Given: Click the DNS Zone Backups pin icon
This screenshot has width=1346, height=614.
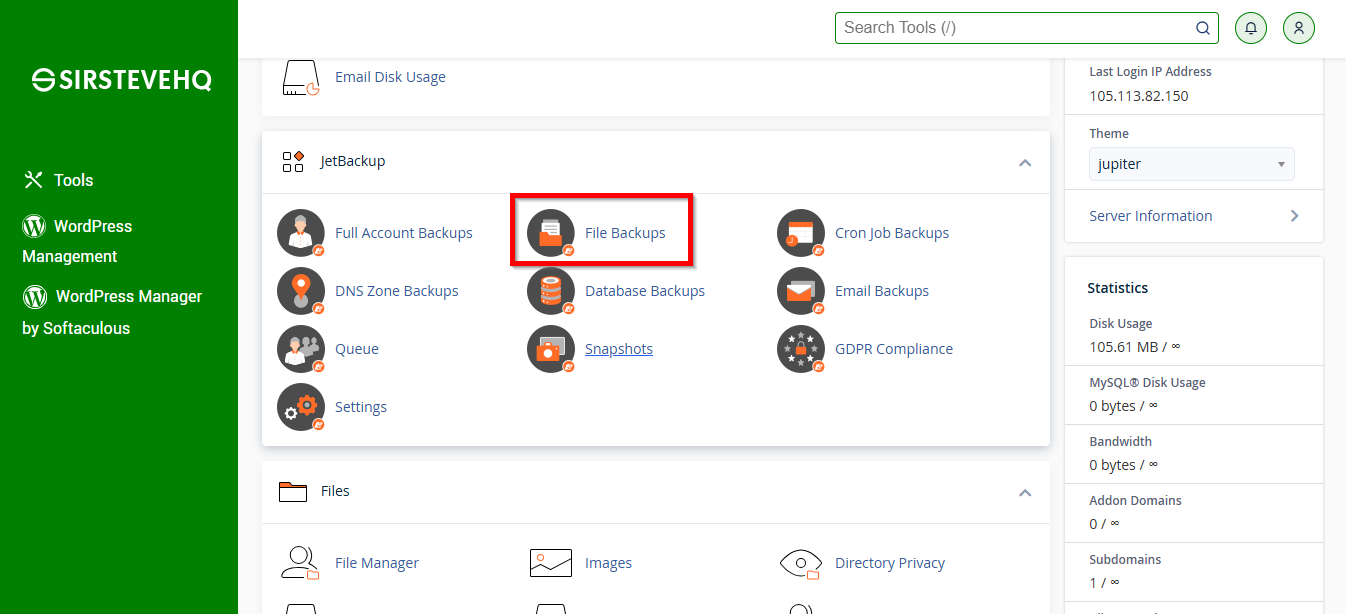Looking at the screenshot, I should click(x=301, y=291).
